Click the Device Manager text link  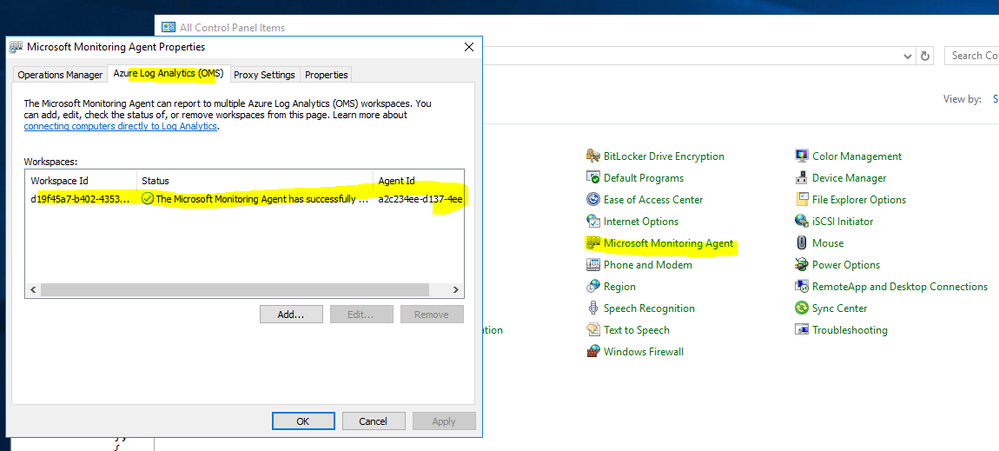point(849,178)
